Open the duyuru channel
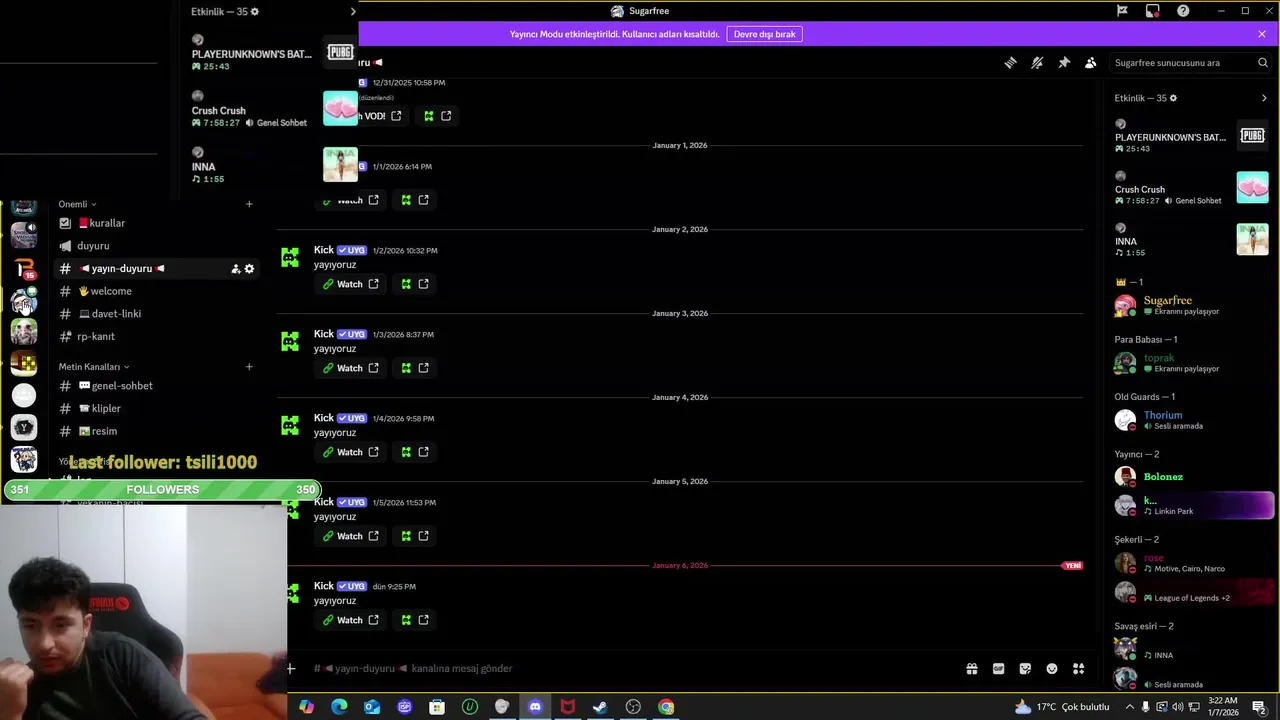 [x=155, y=246]
